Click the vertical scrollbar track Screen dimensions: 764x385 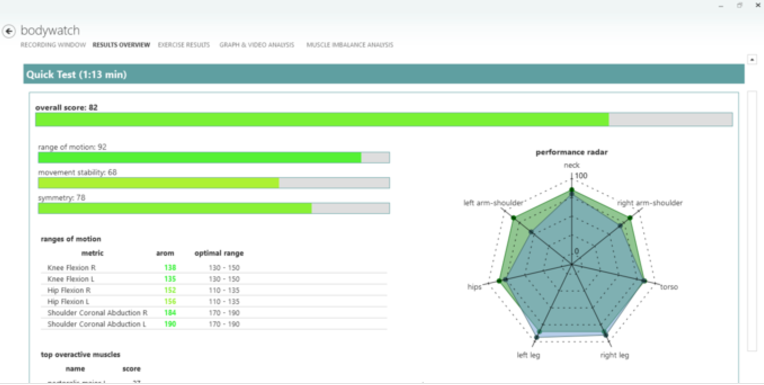click(752, 220)
